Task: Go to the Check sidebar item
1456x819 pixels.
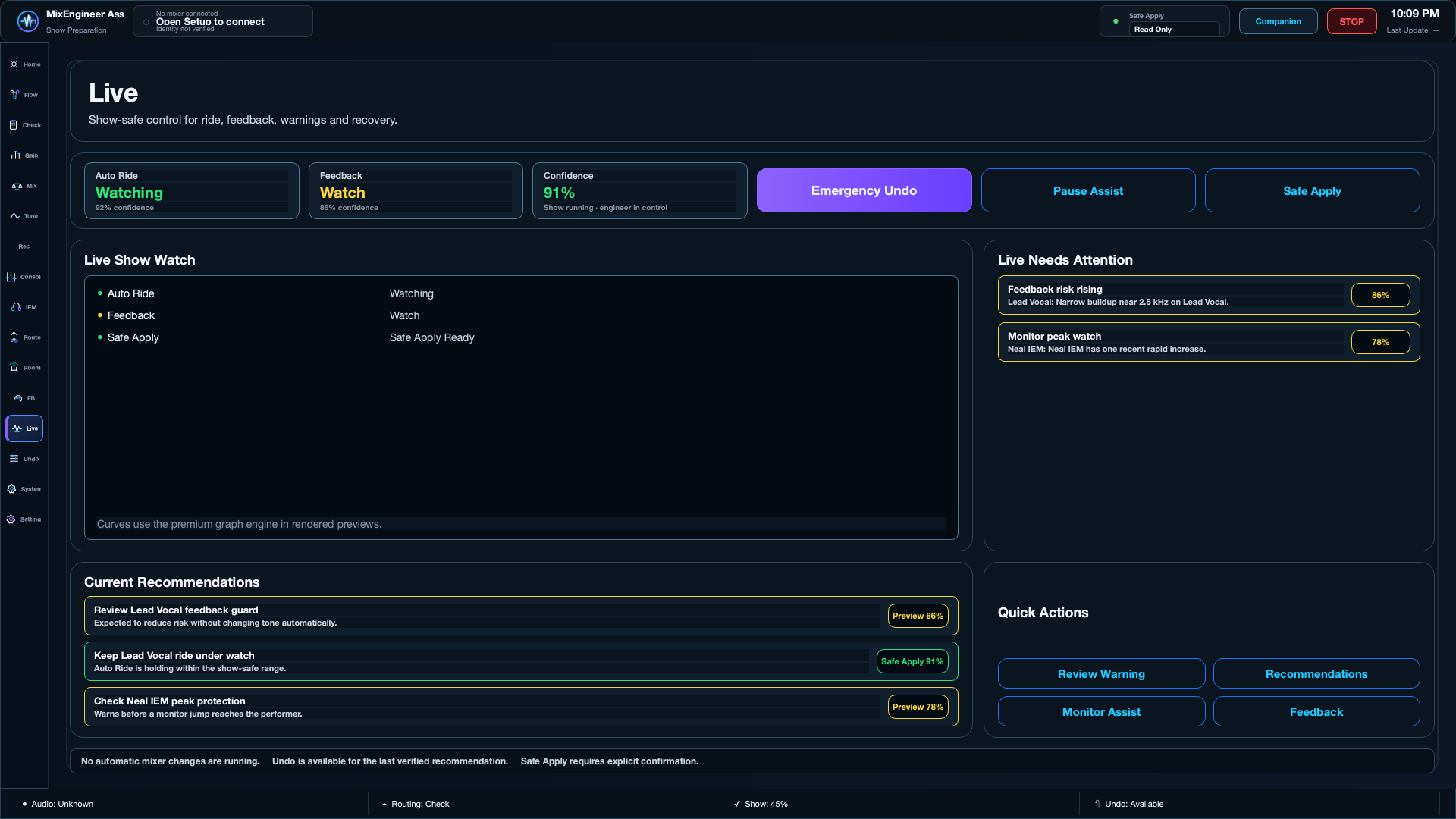Action: coord(24,125)
